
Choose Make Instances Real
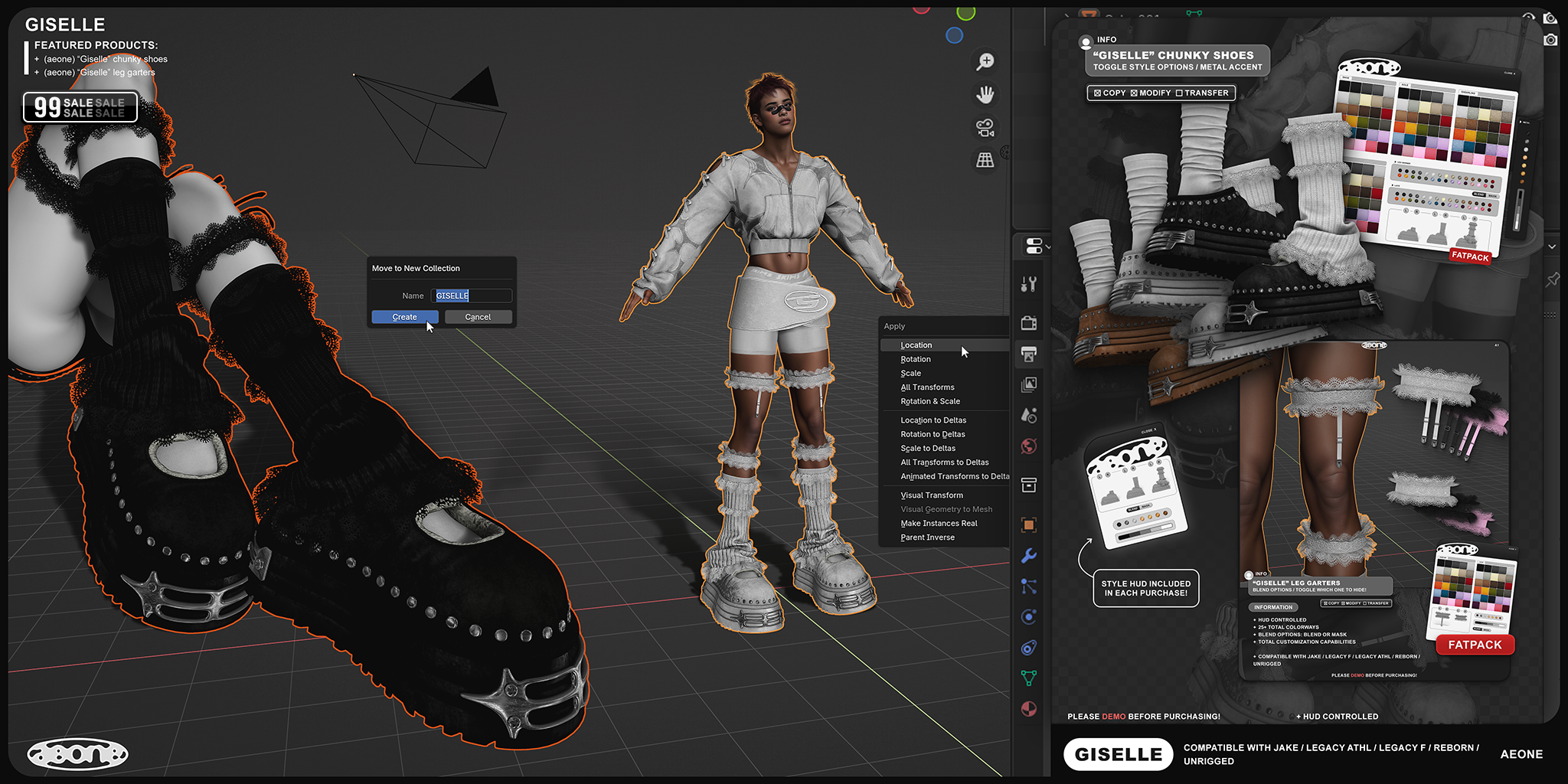944,524
